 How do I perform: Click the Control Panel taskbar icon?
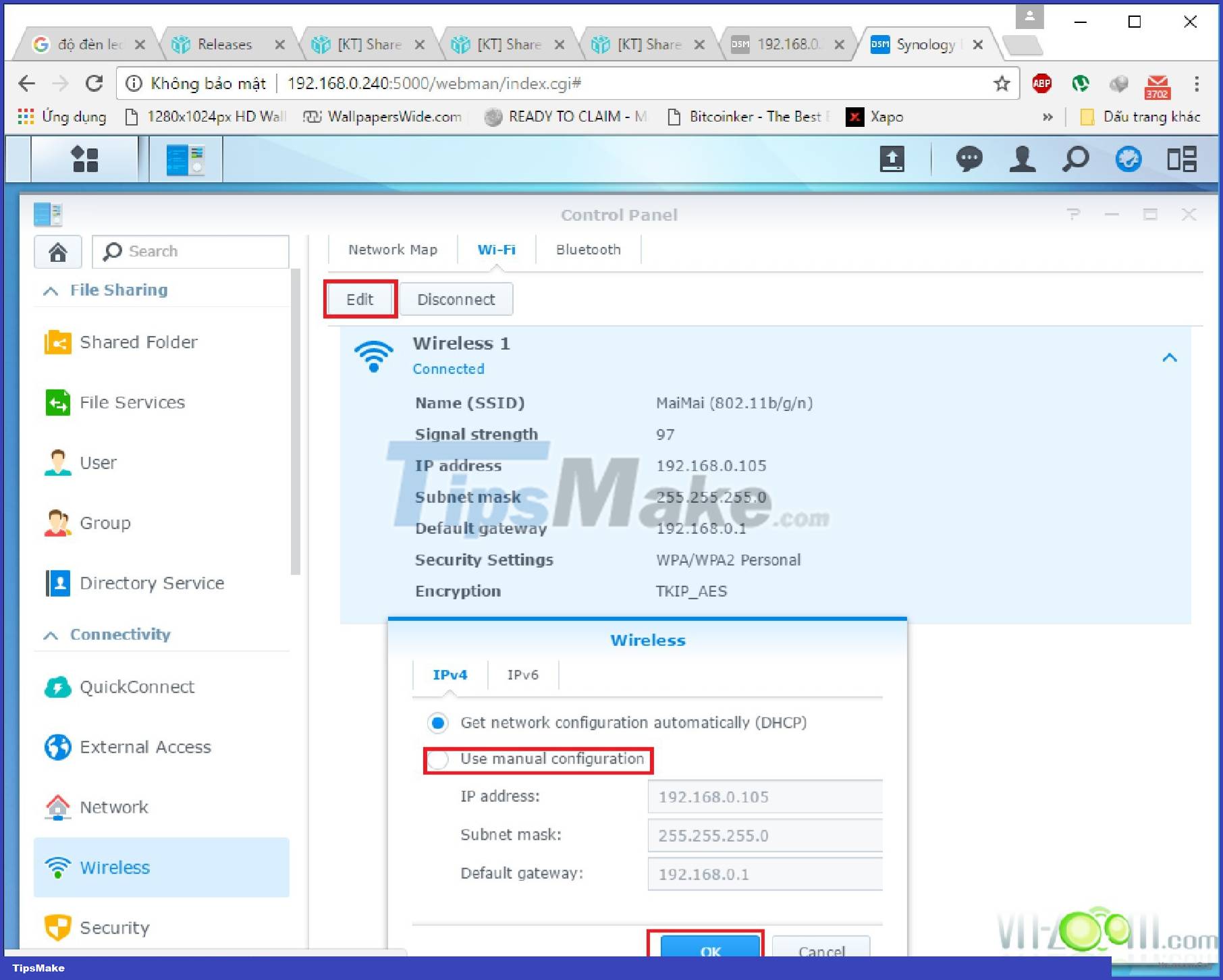click(184, 159)
